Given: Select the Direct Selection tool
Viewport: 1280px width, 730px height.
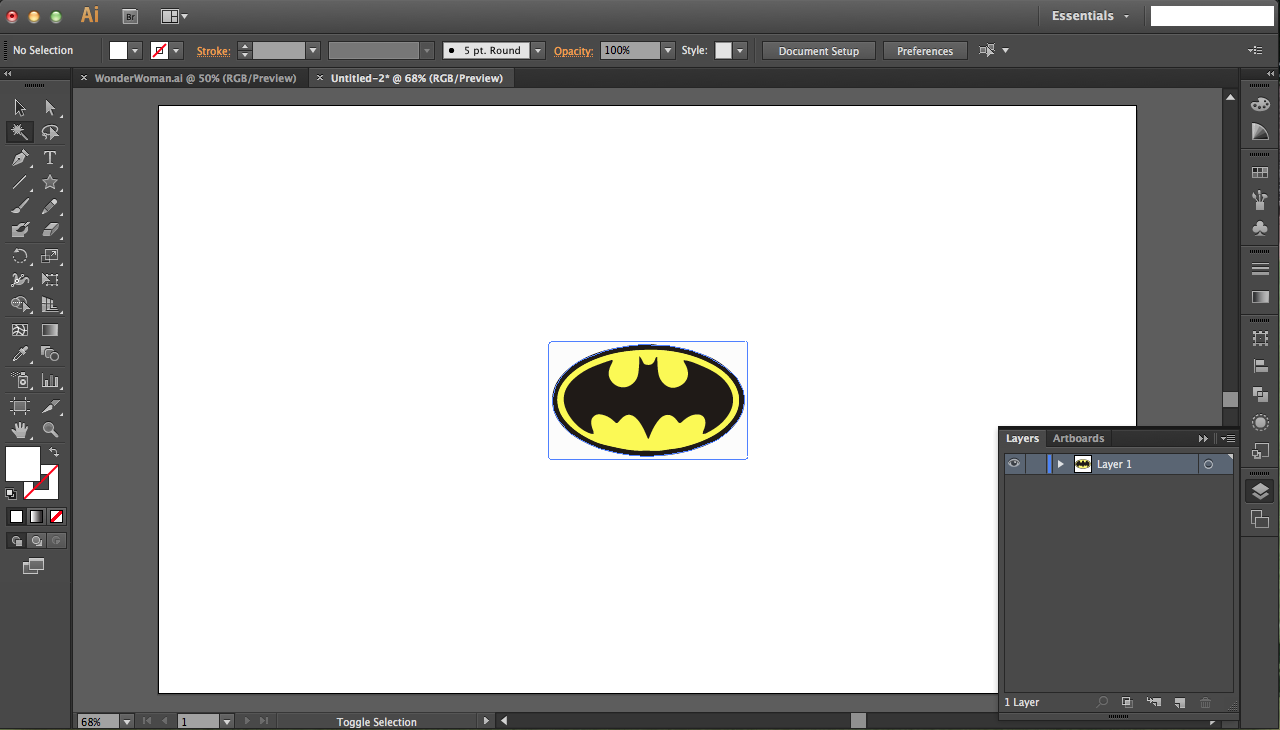Looking at the screenshot, I should 50,108.
